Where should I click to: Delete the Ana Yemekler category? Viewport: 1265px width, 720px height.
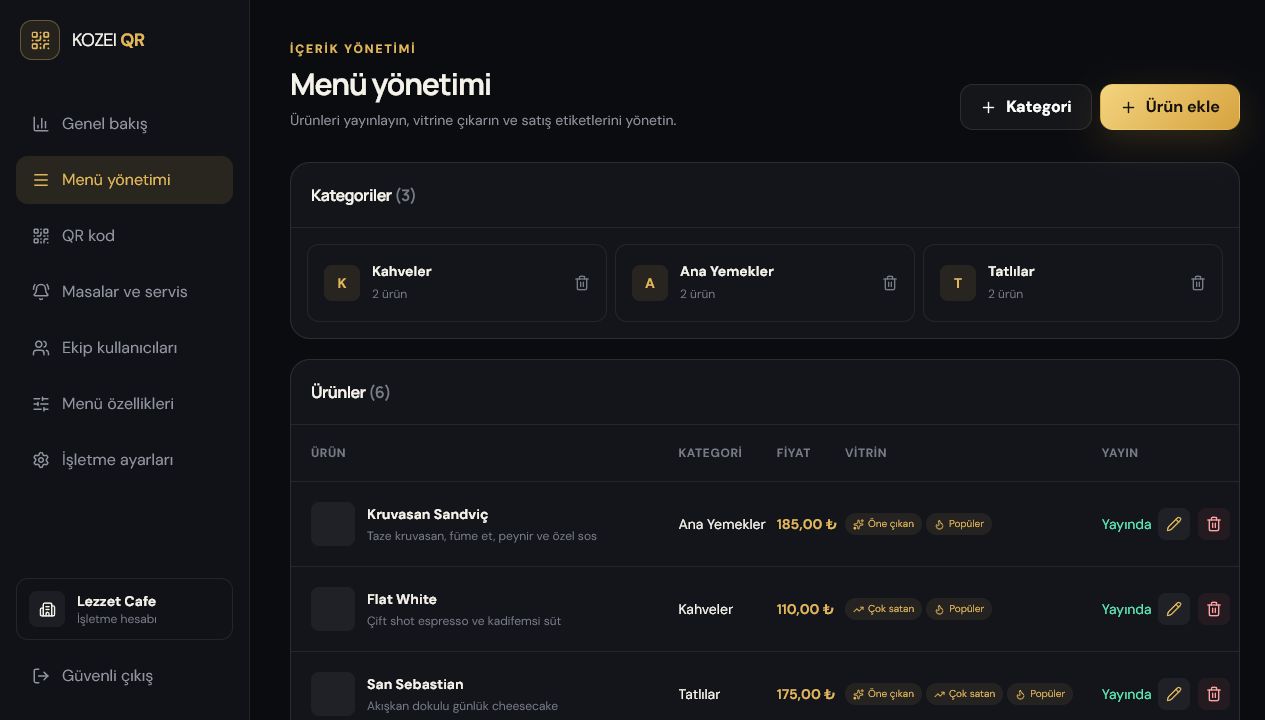(890, 283)
